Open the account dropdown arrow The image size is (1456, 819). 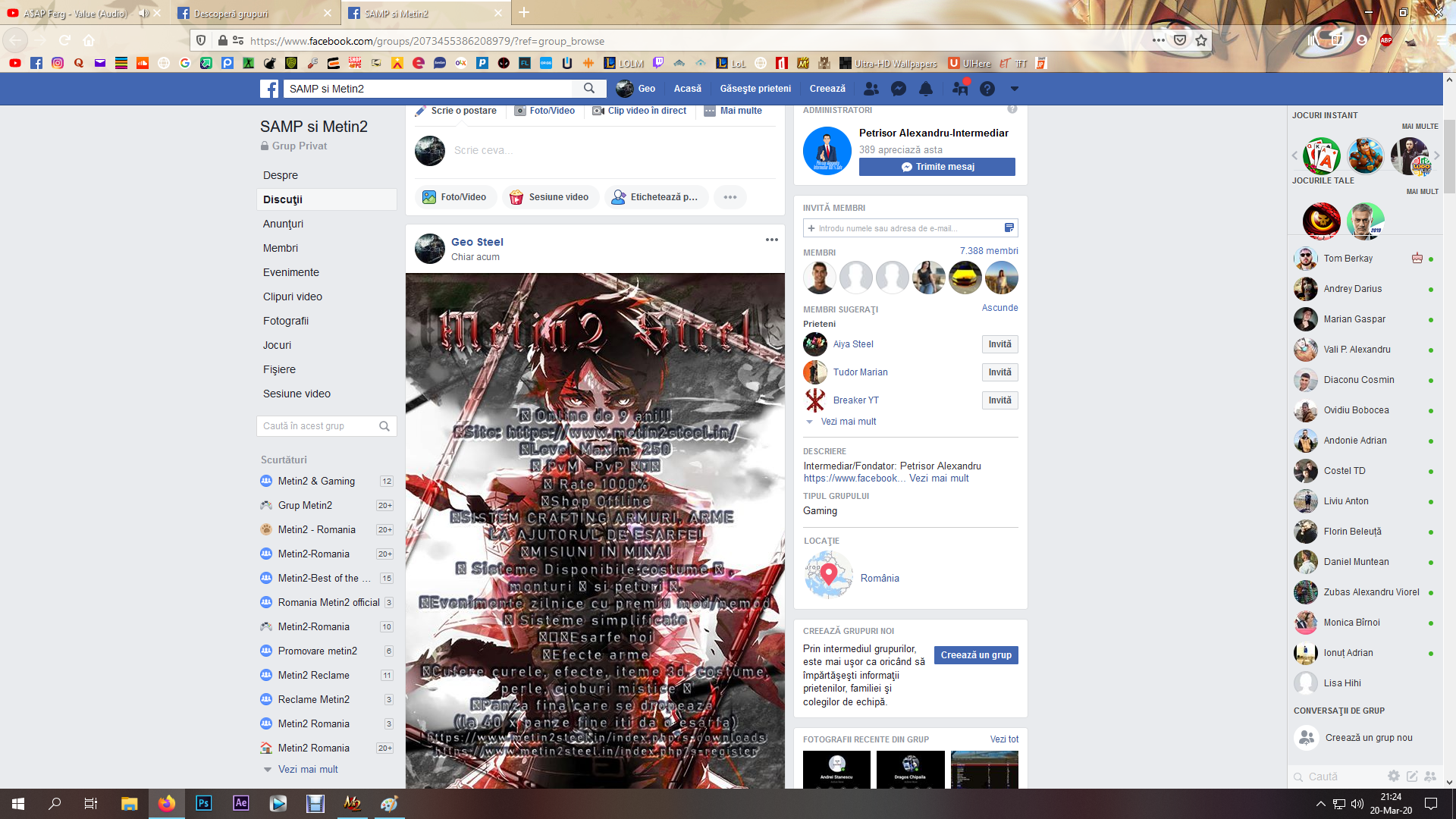(1014, 89)
